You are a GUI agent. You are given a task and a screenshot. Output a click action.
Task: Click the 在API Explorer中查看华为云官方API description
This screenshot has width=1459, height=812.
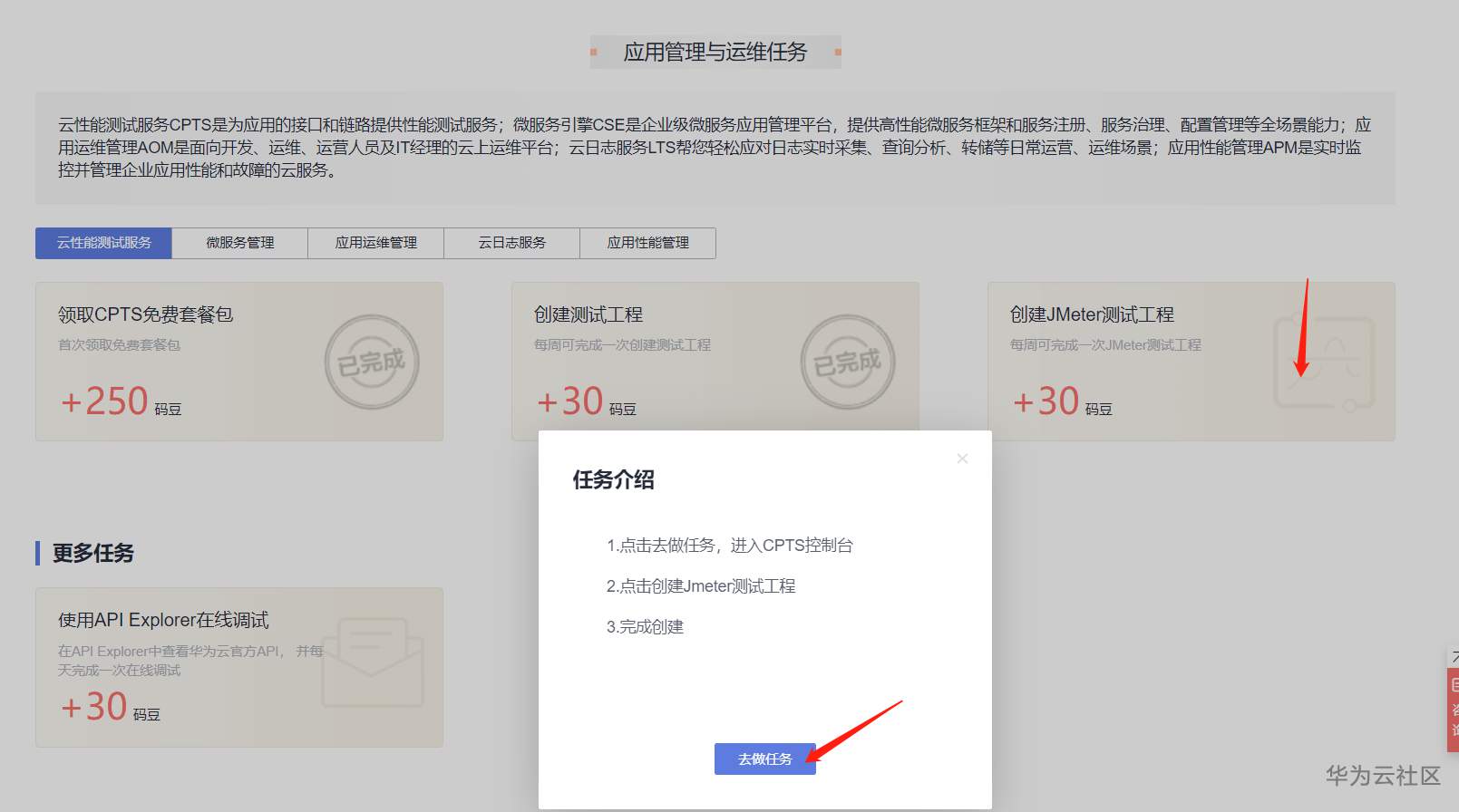pos(190,661)
